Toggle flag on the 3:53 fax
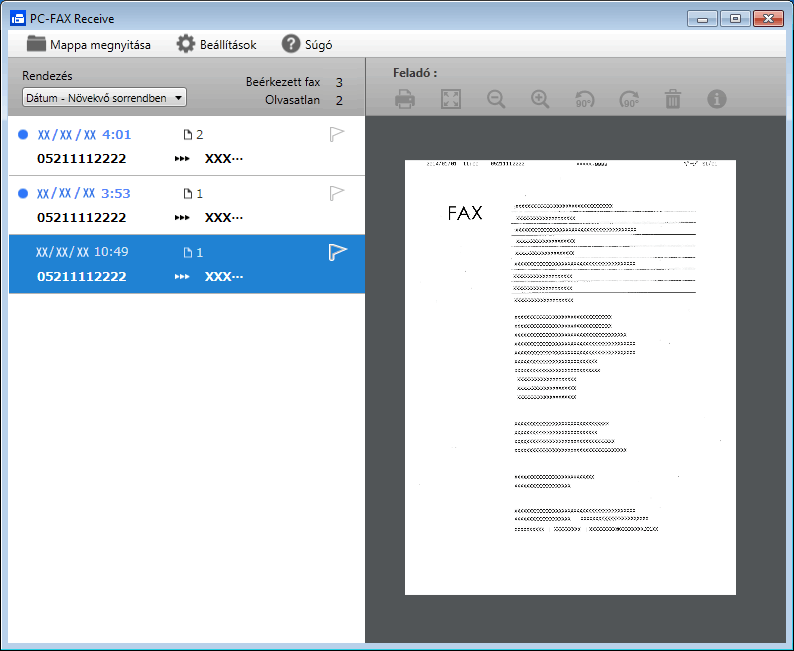This screenshot has height=651, width=794. tap(337, 193)
